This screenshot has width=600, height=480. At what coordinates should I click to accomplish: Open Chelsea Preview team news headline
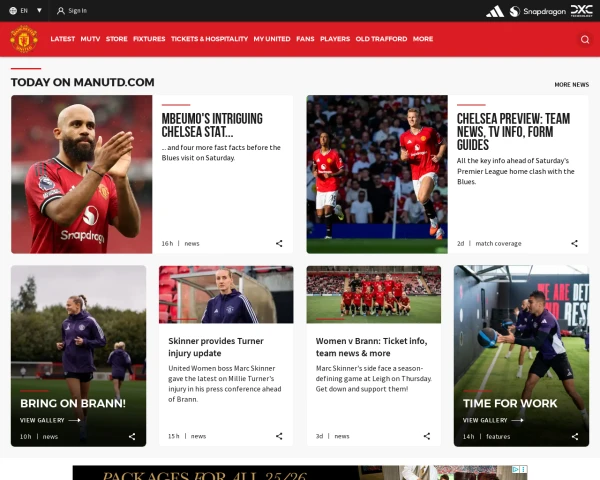[513, 132]
